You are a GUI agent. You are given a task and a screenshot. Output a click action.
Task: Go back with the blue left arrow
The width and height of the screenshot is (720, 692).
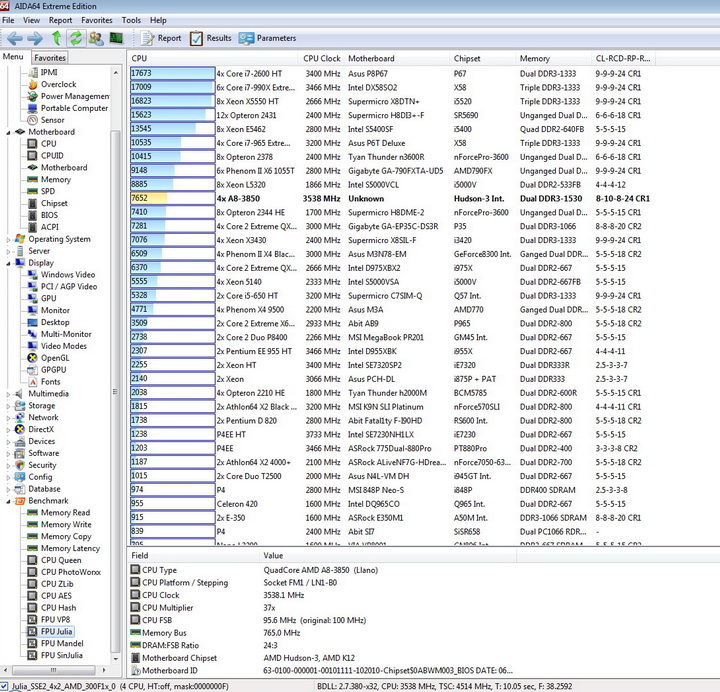(14, 38)
